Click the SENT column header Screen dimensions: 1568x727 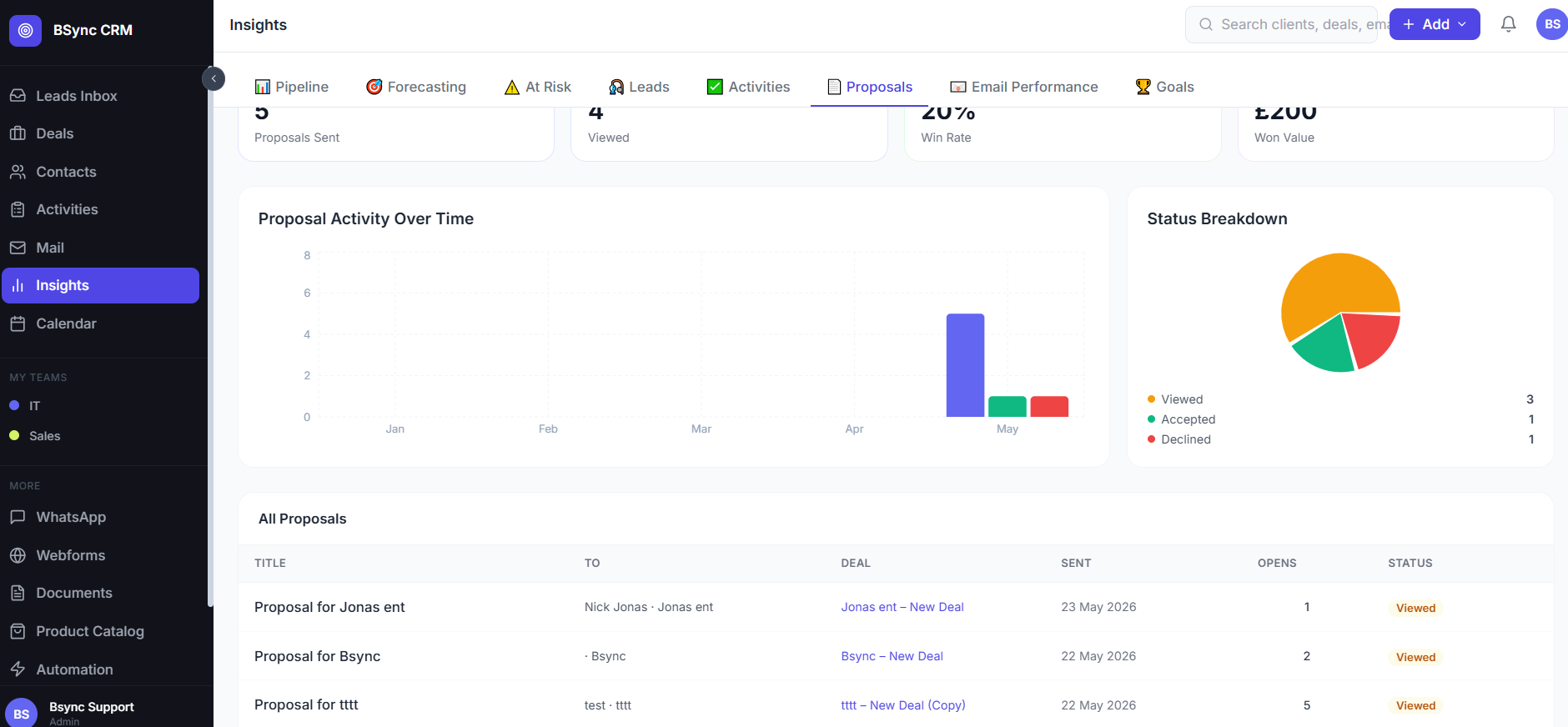coord(1076,563)
